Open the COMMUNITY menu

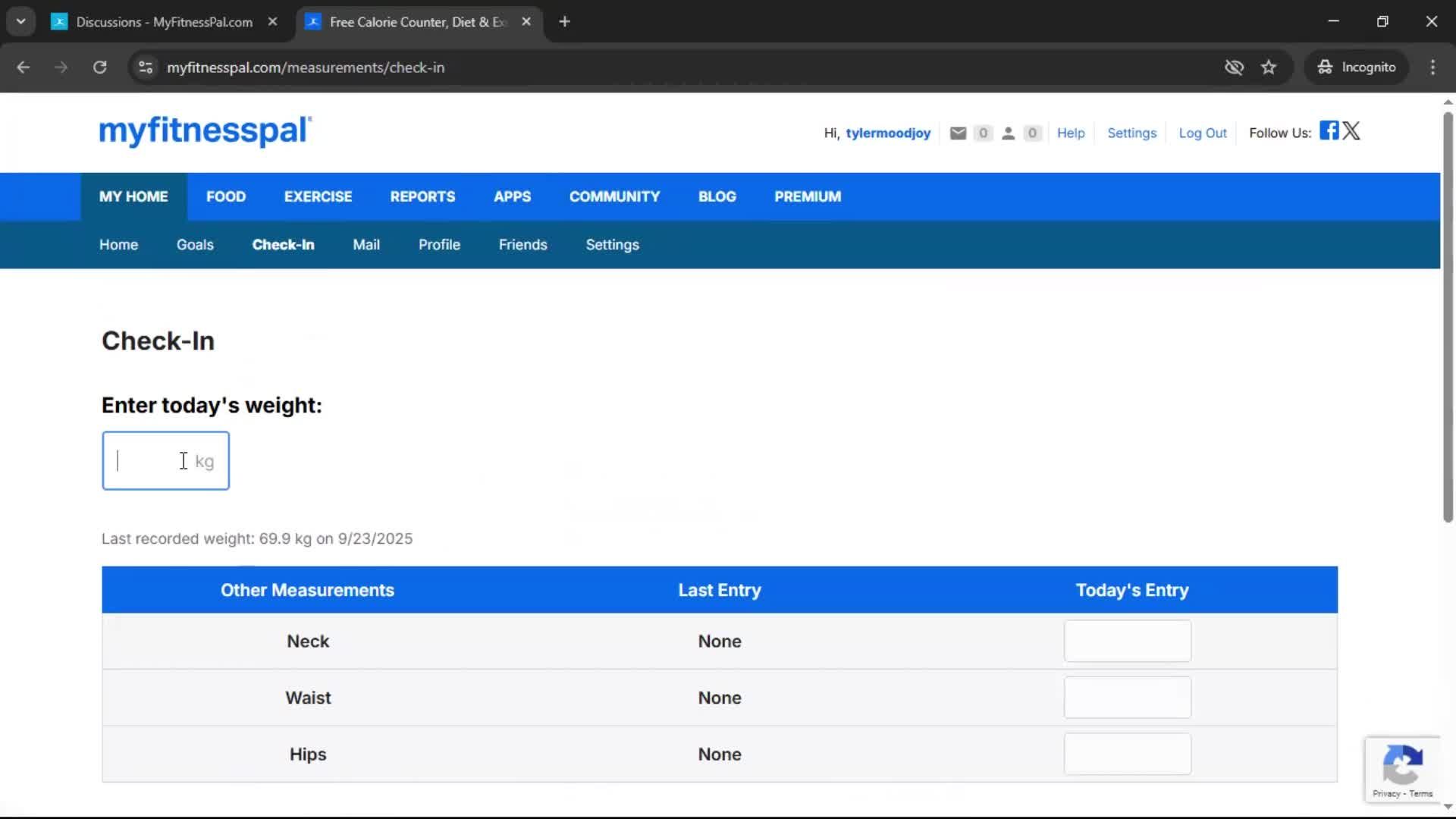(614, 196)
